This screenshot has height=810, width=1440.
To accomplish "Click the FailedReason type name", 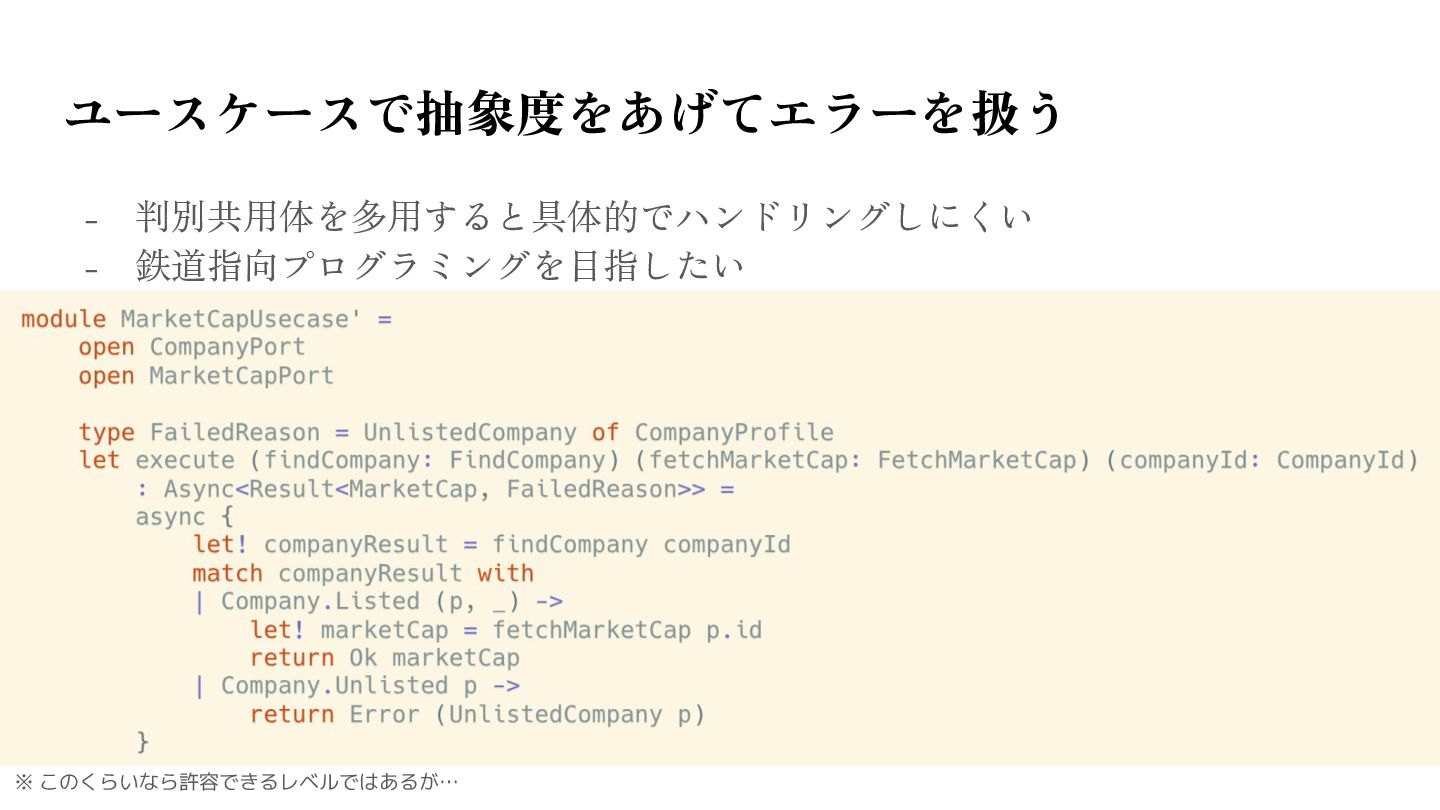I will [234, 433].
